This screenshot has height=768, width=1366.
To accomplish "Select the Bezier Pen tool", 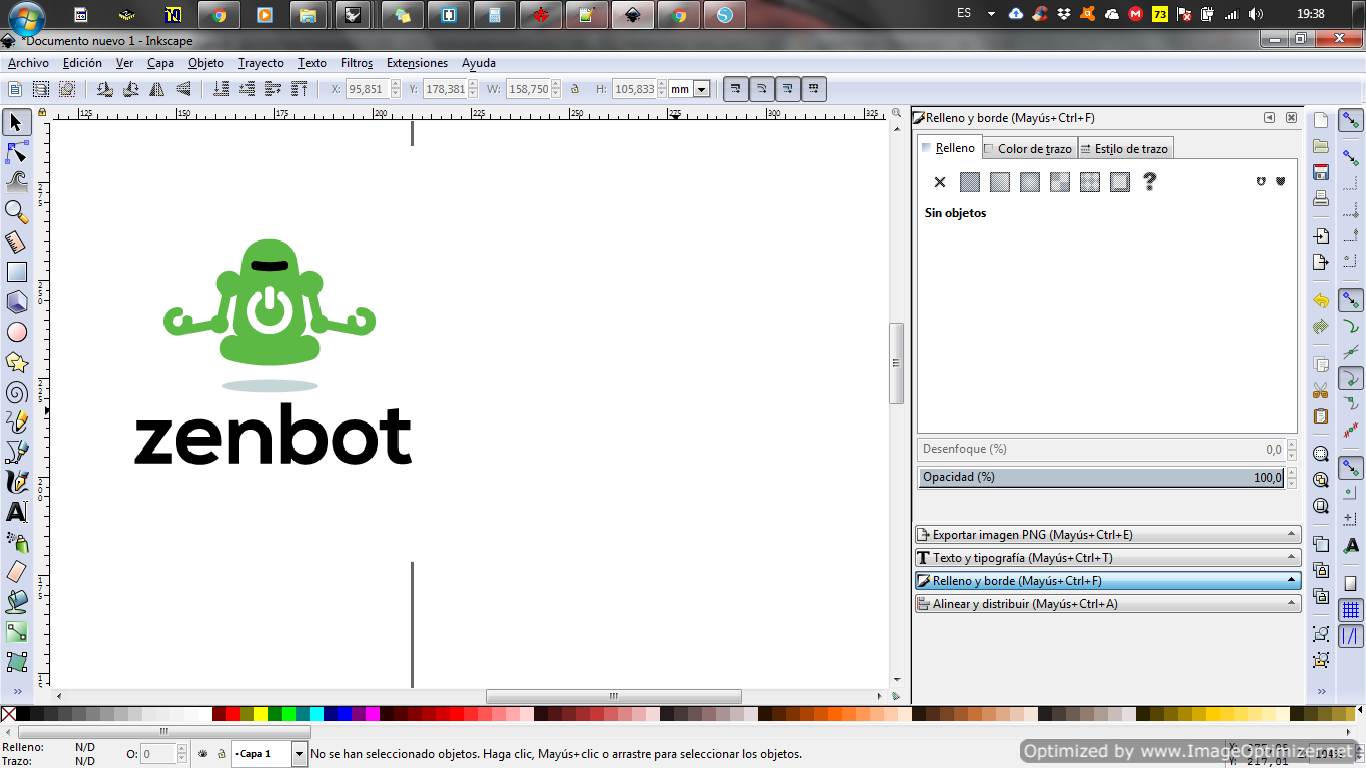I will [x=16, y=452].
